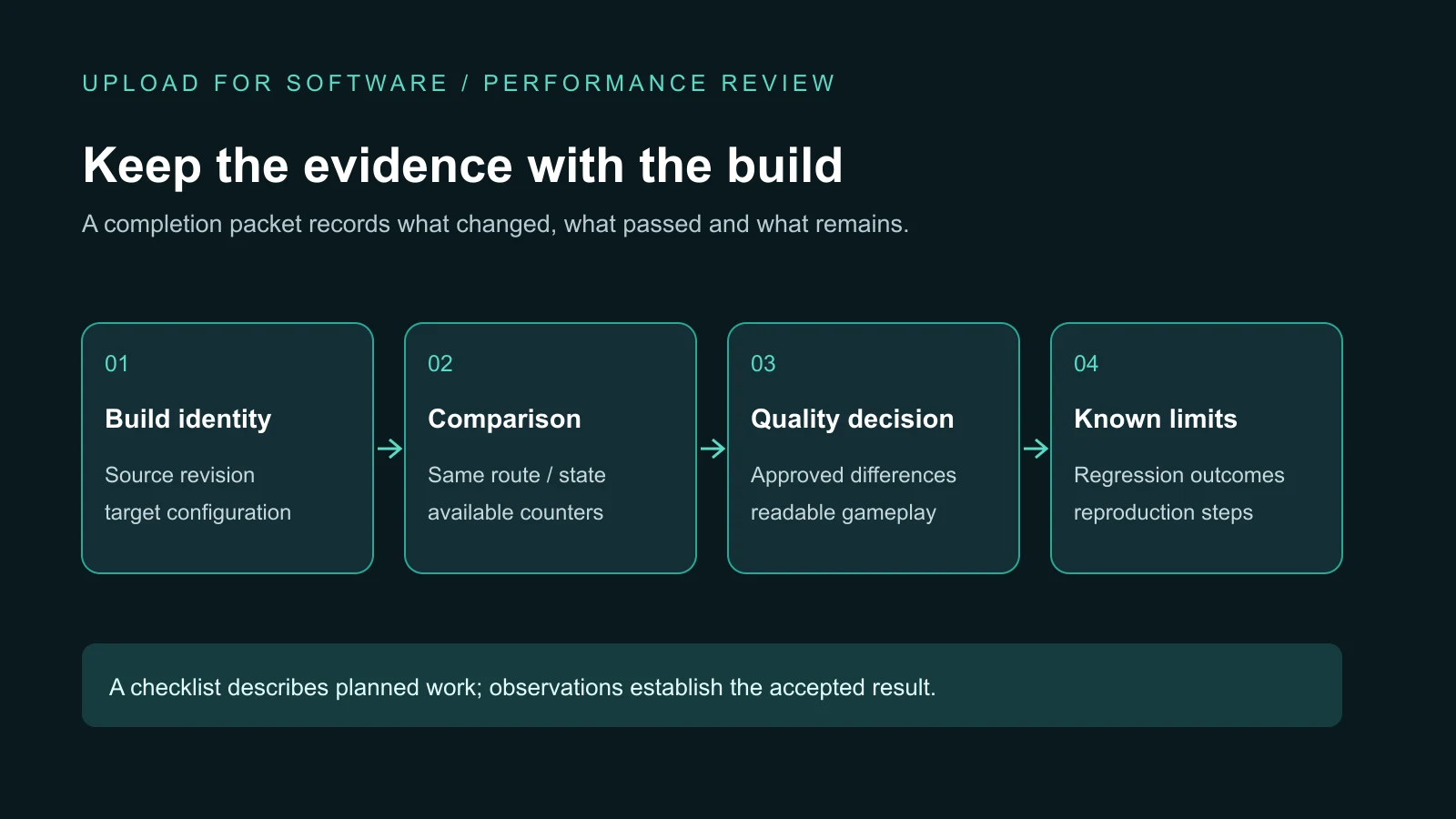This screenshot has height=819, width=1456.
Task: Click the step number 01
Action: click(116, 364)
